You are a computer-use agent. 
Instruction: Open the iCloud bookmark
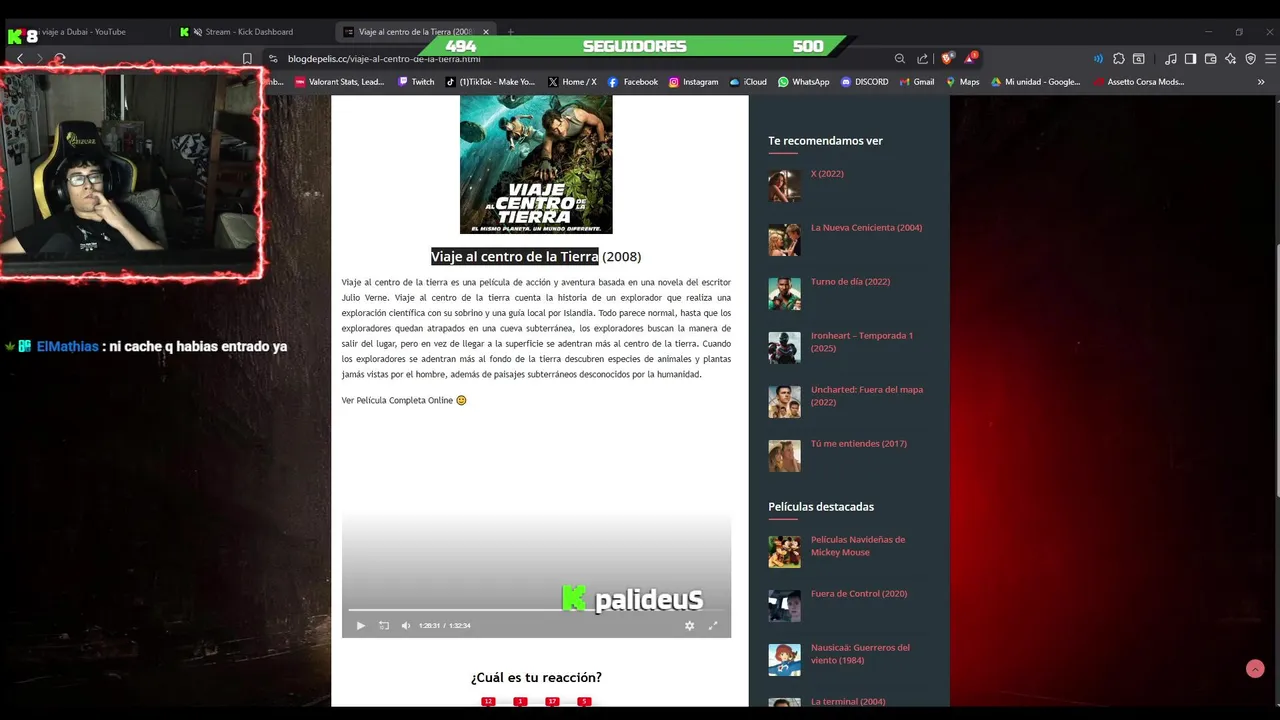point(748,82)
